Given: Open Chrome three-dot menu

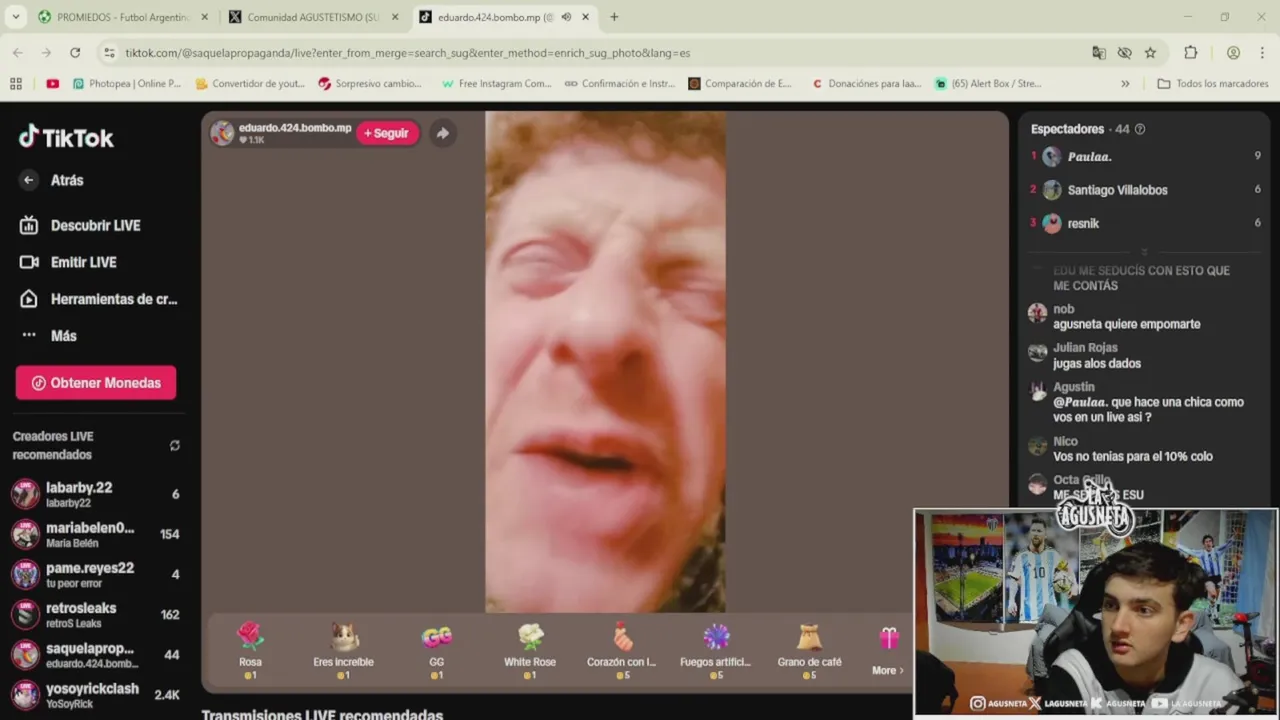Looking at the screenshot, I should pos(1263,53).
